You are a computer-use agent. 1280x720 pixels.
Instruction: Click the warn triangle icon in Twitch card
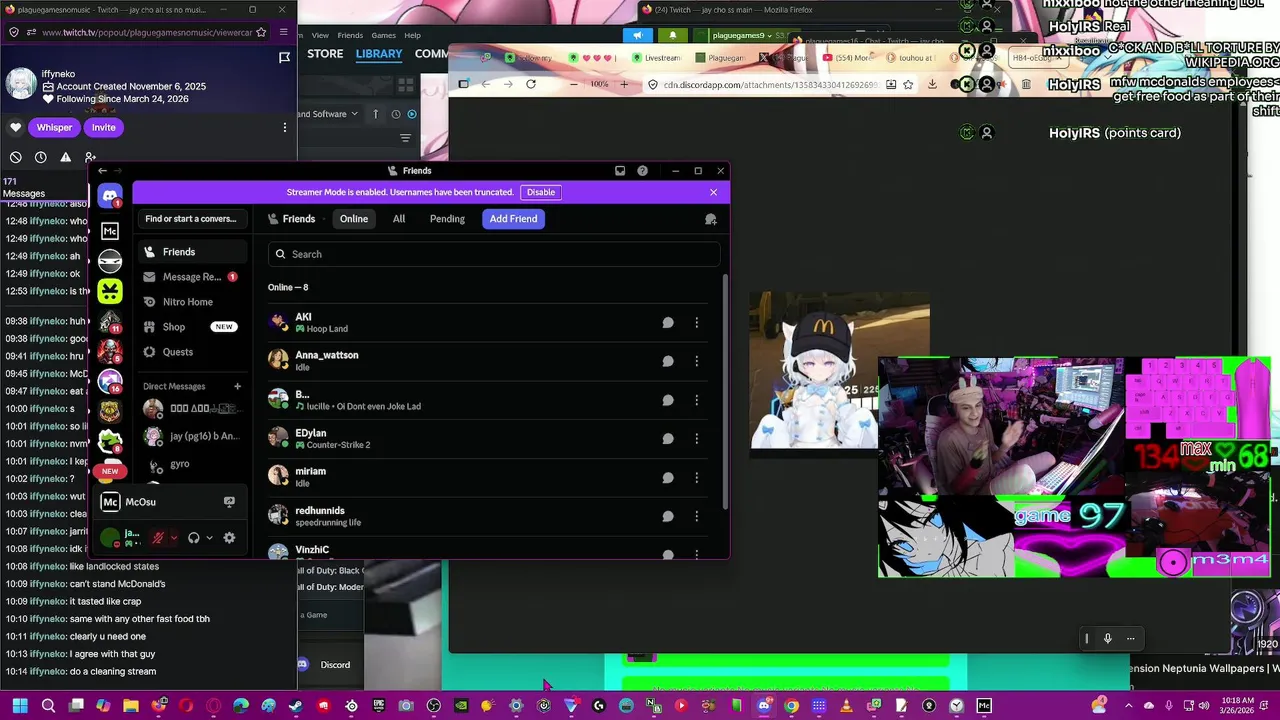[x=66, y=157]
